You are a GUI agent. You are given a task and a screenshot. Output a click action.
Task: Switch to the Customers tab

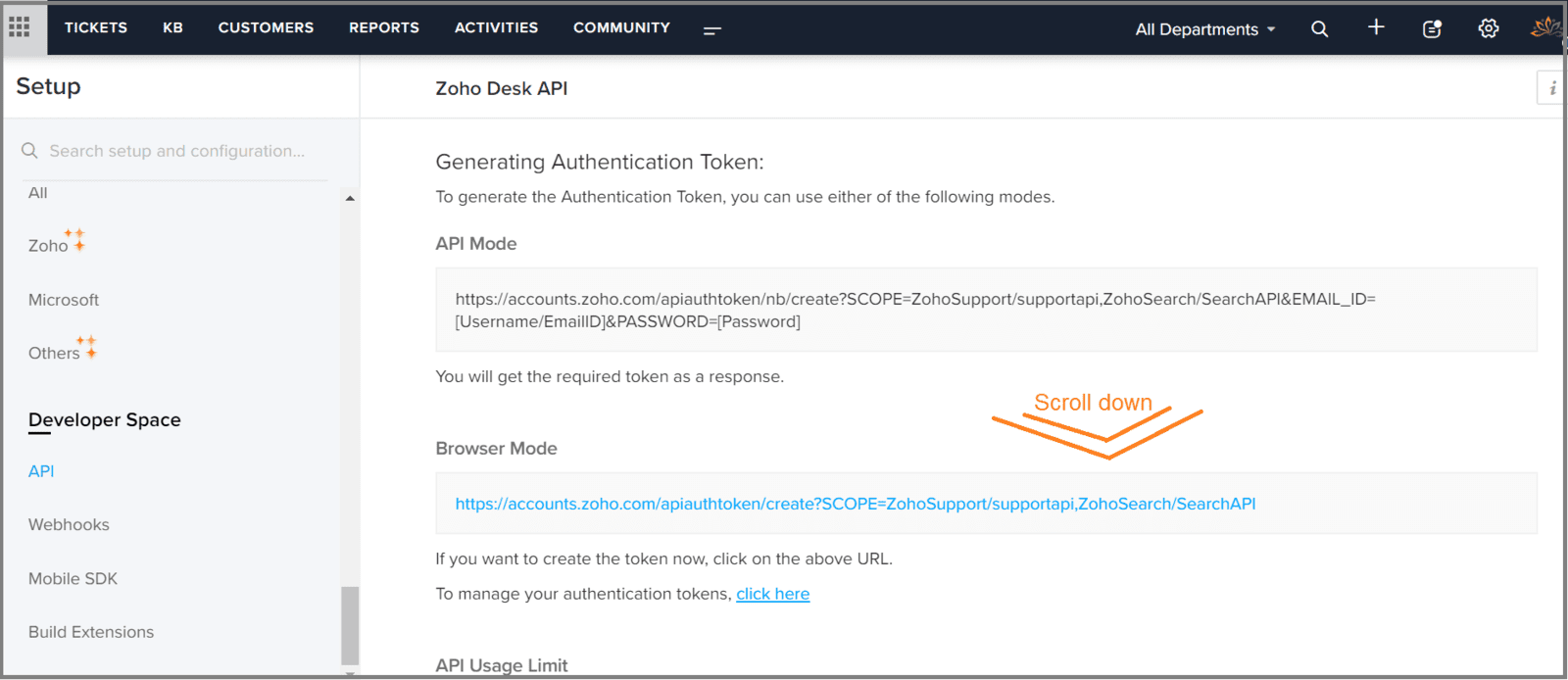(266, 27)
